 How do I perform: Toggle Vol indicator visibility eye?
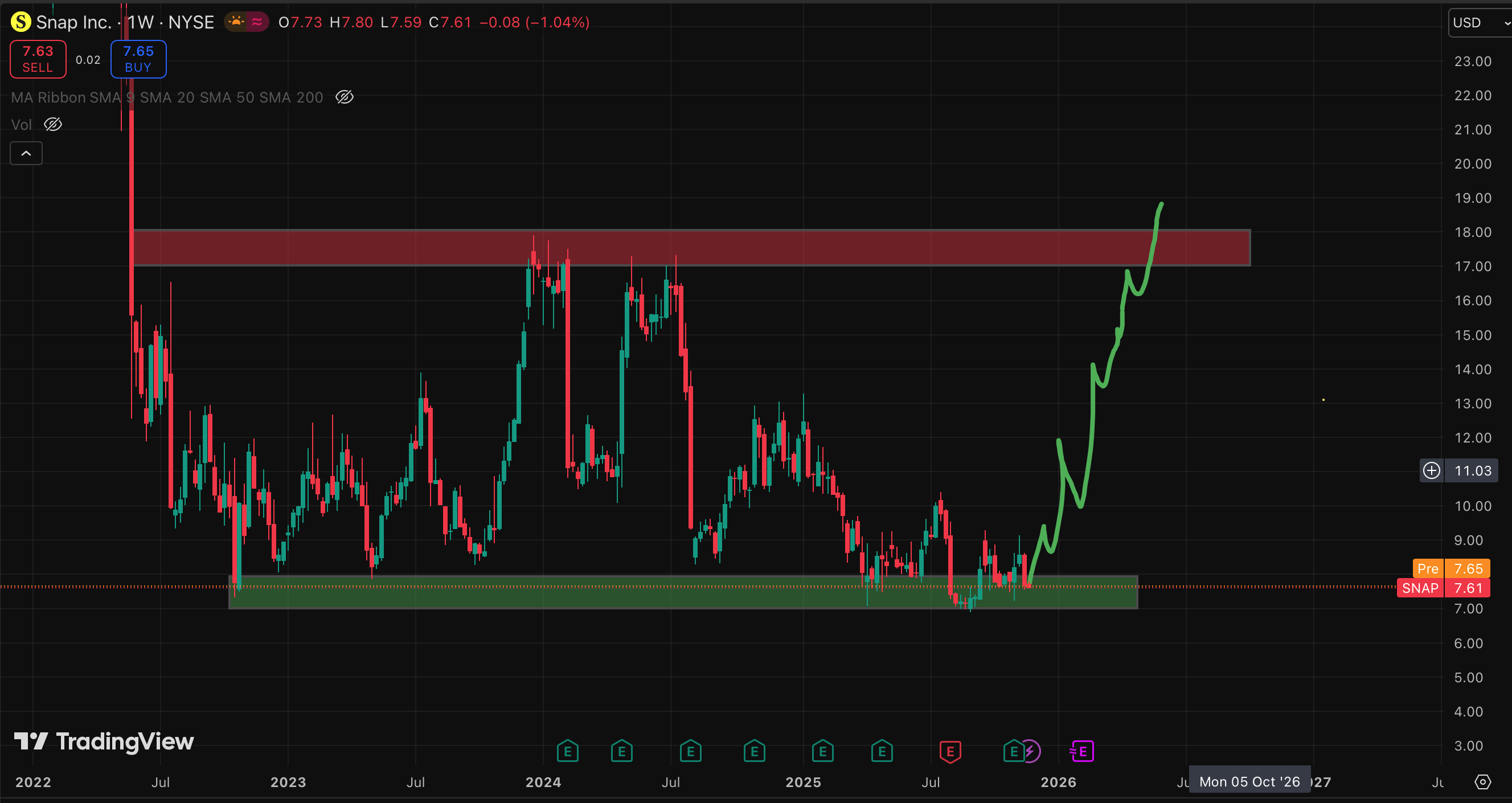[53, 125]
